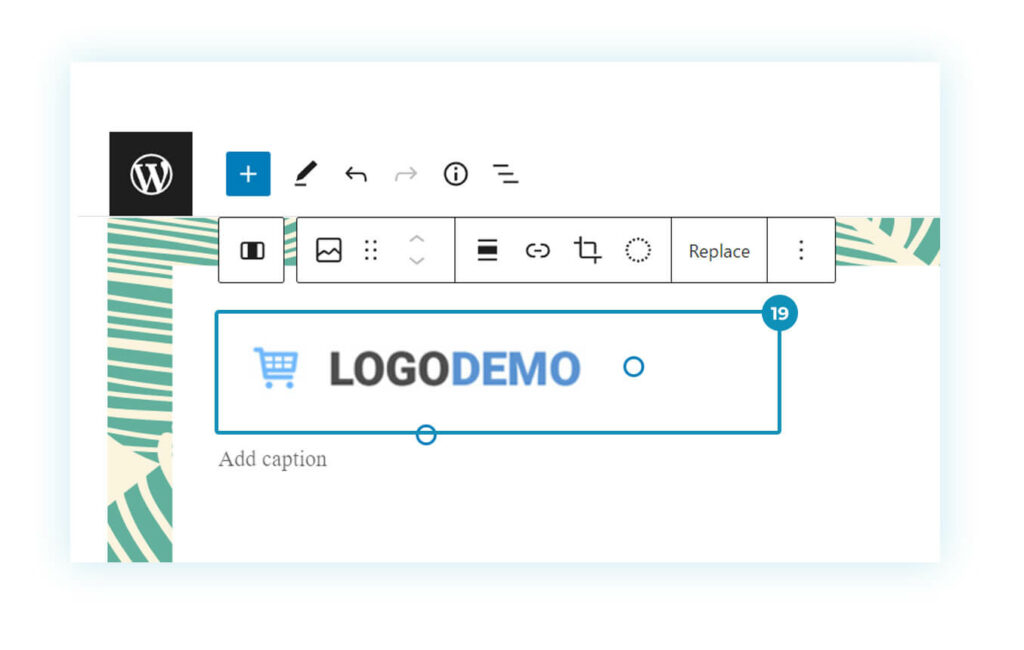Select the Tools pencil icon

point(305,174)
